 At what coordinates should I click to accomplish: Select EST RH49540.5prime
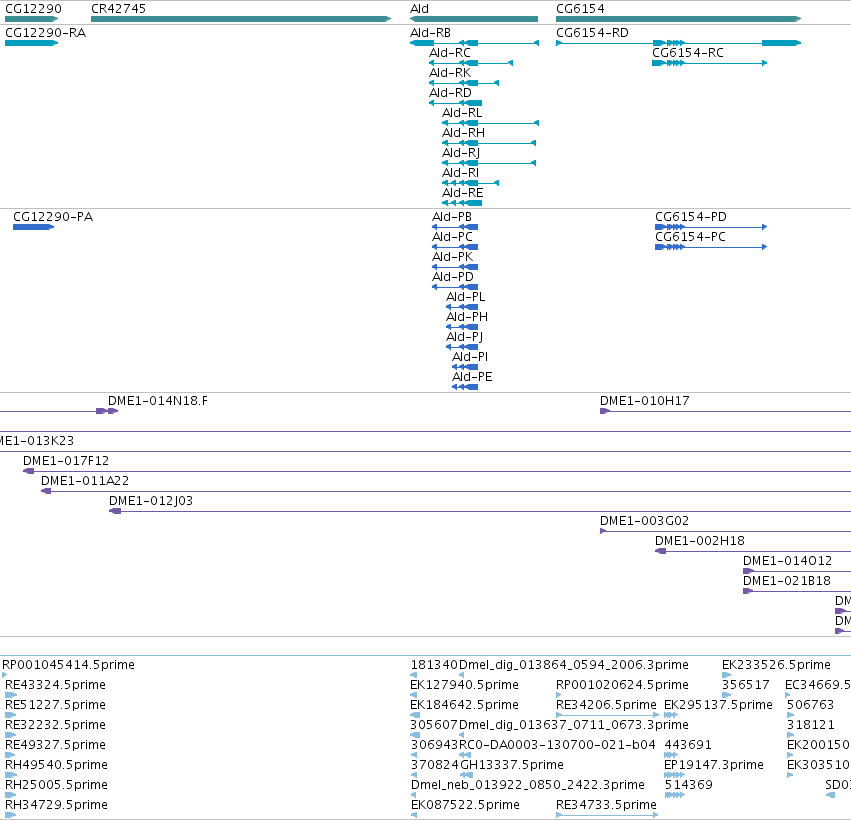pos(56,766)
